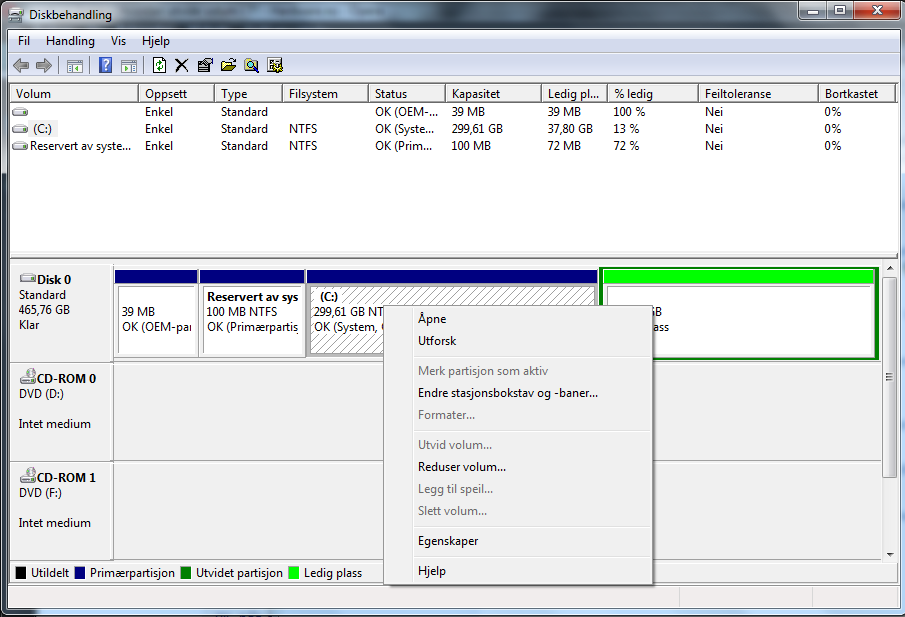905x617 pixels.
Task: Sort by the % ledig column header
Action: 653,94
